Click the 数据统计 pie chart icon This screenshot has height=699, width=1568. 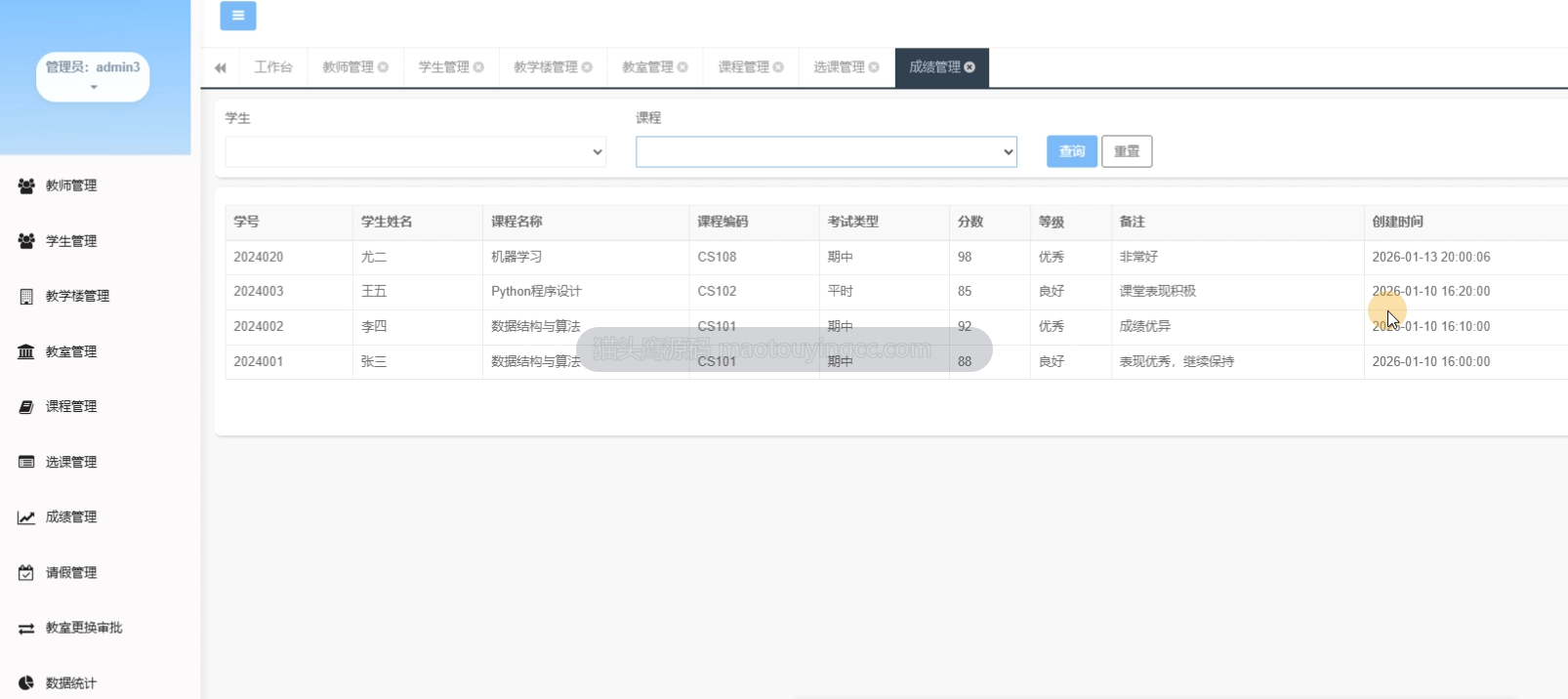(x=26, y=683)
